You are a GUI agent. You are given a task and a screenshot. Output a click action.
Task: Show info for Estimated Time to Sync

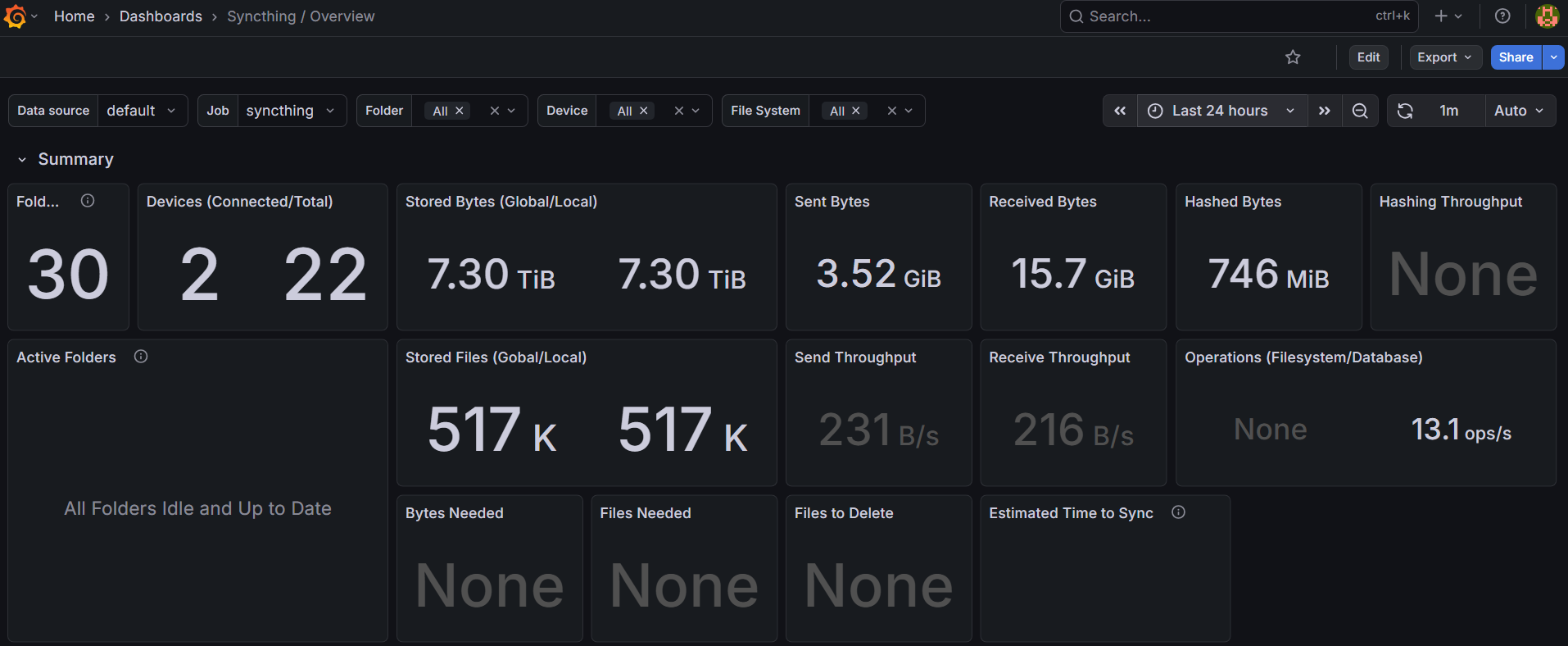coord(1178,512)
